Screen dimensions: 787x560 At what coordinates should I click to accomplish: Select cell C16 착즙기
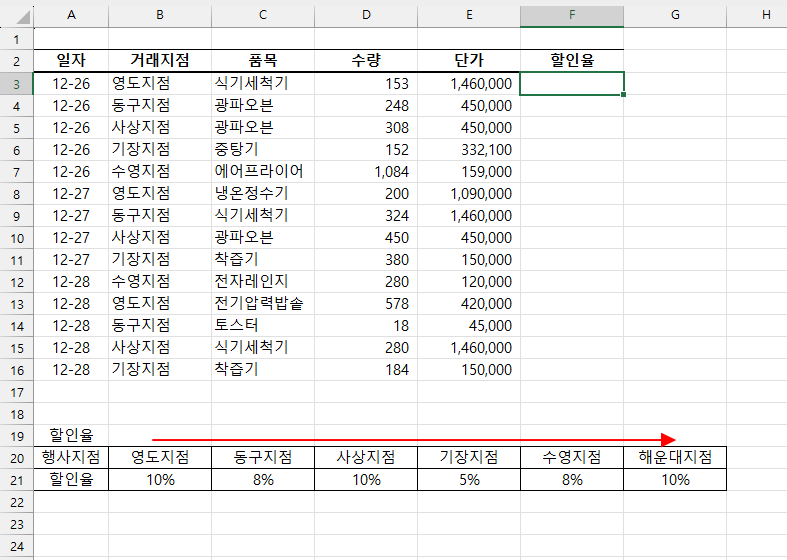coord(263,370)
